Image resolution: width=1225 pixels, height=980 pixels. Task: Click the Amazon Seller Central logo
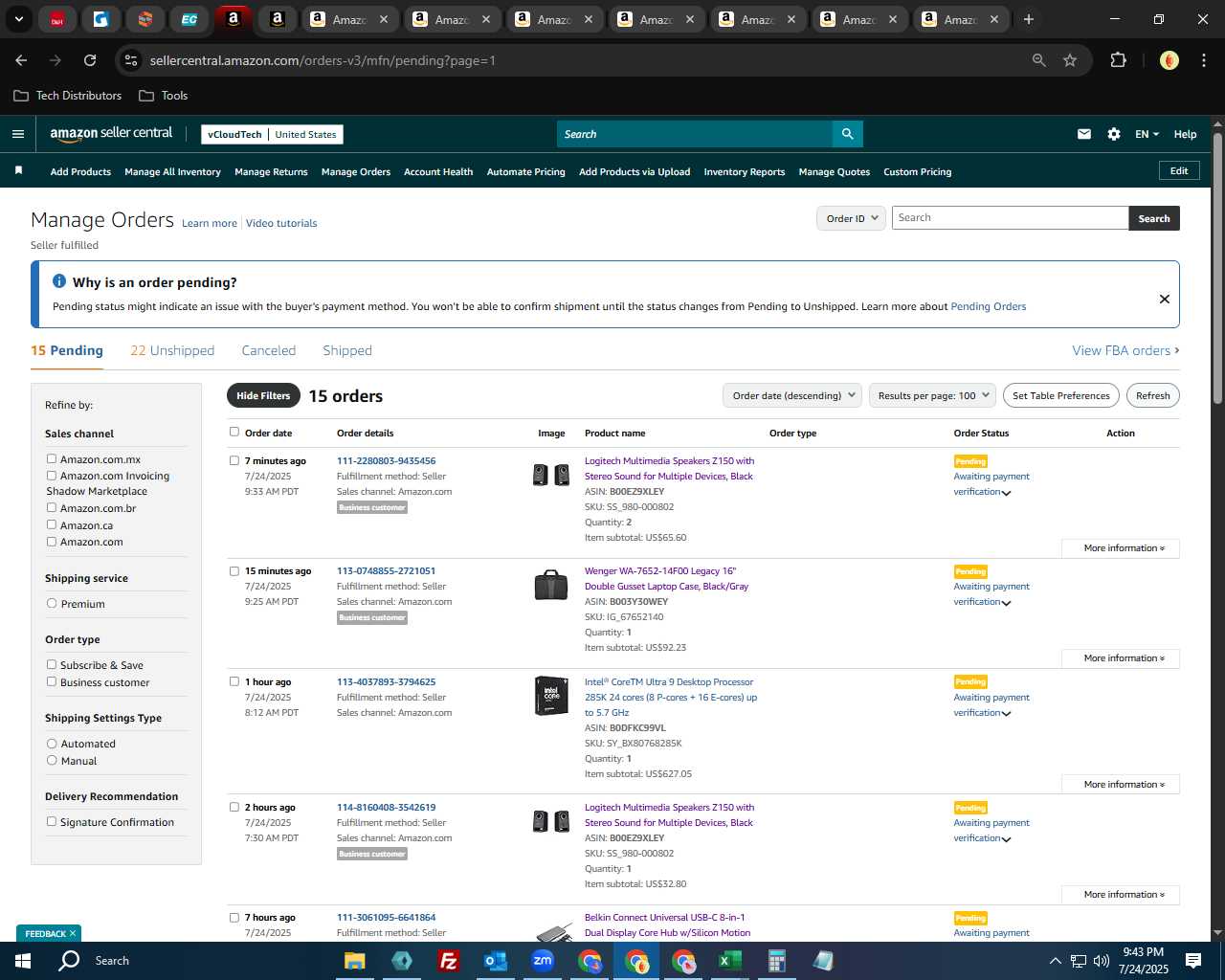[111, 134]
